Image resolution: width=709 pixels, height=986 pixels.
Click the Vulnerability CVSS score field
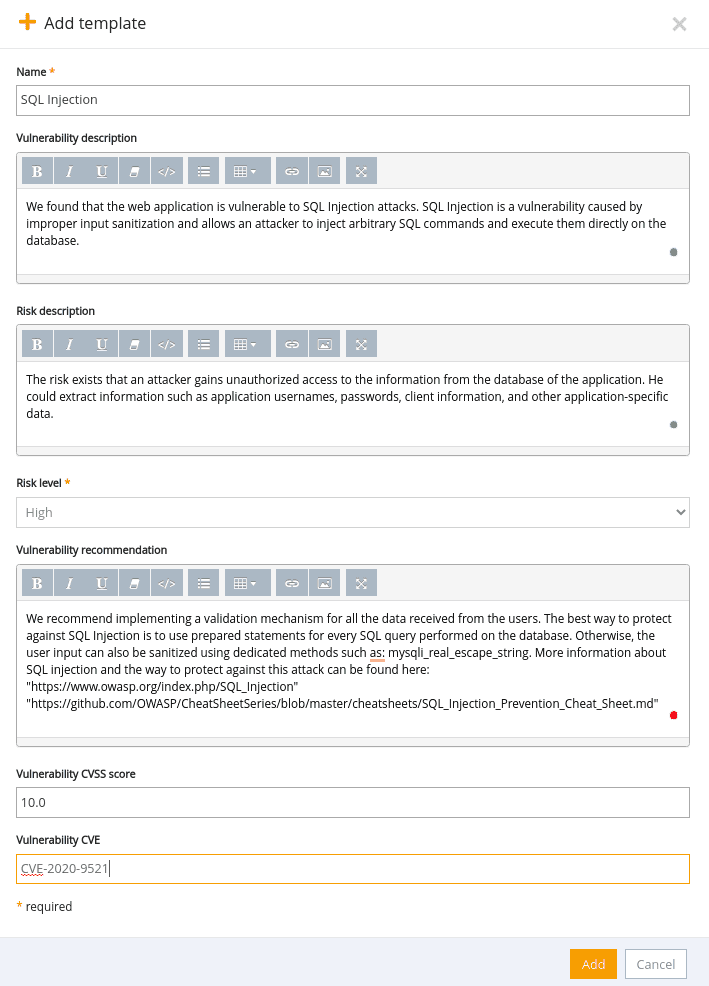point(354,802)
